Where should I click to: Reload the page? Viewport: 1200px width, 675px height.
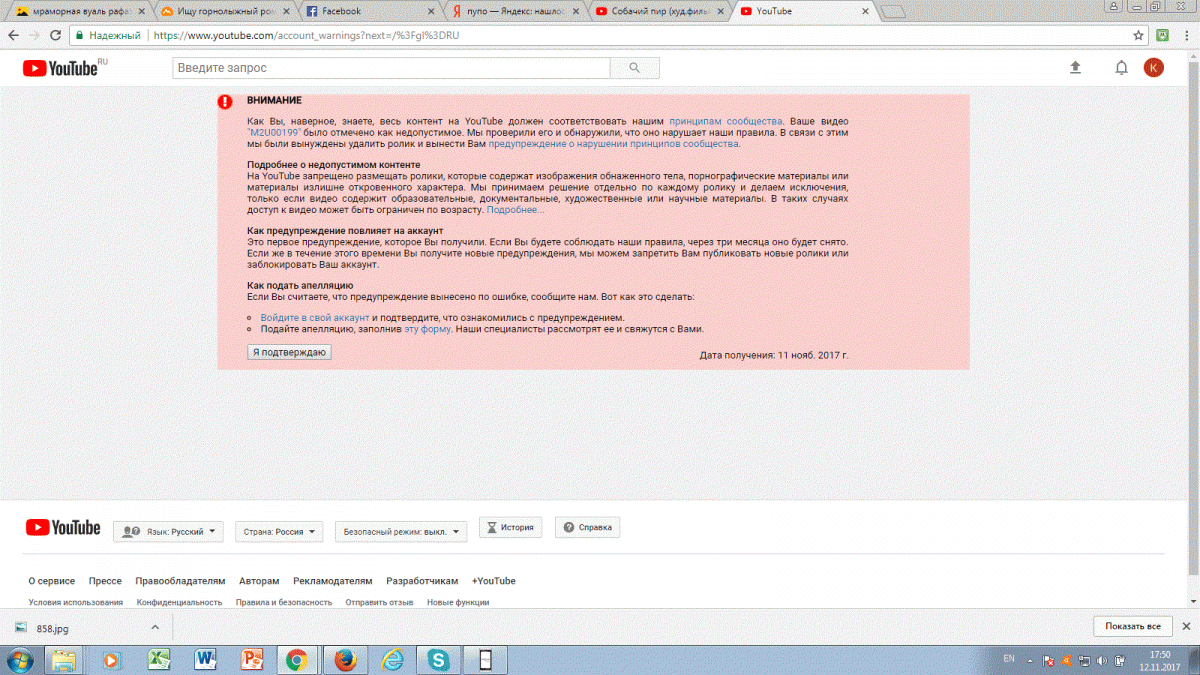[x=57, y=34]
